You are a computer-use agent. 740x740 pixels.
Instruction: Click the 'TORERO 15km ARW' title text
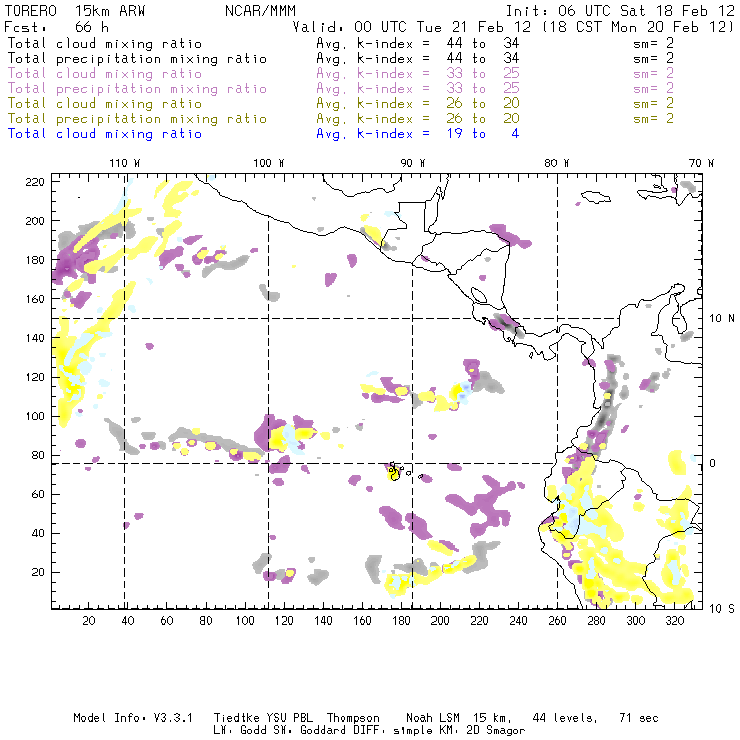point(75,11)
